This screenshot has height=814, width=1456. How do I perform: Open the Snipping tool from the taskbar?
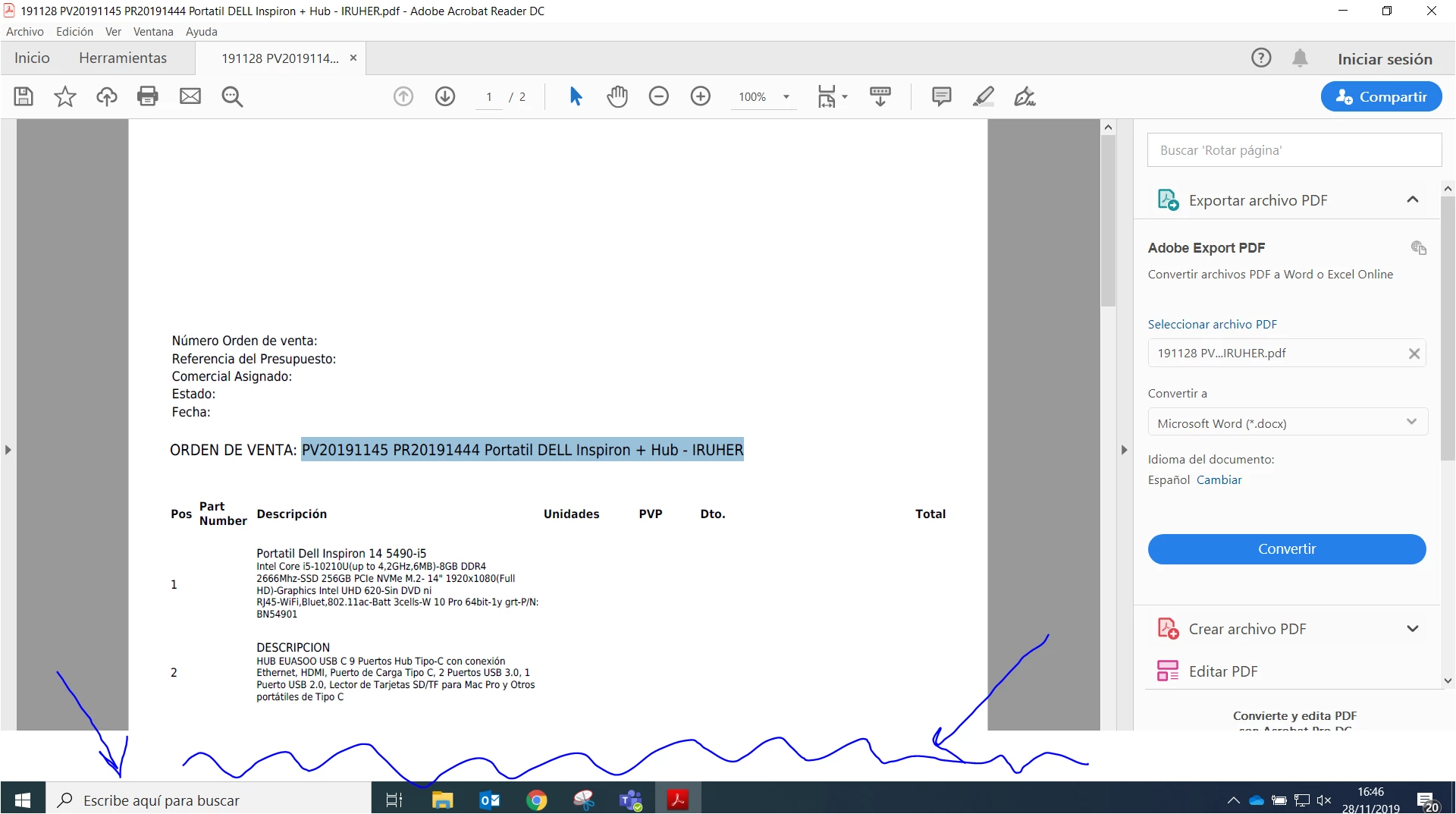coord(584,800)
